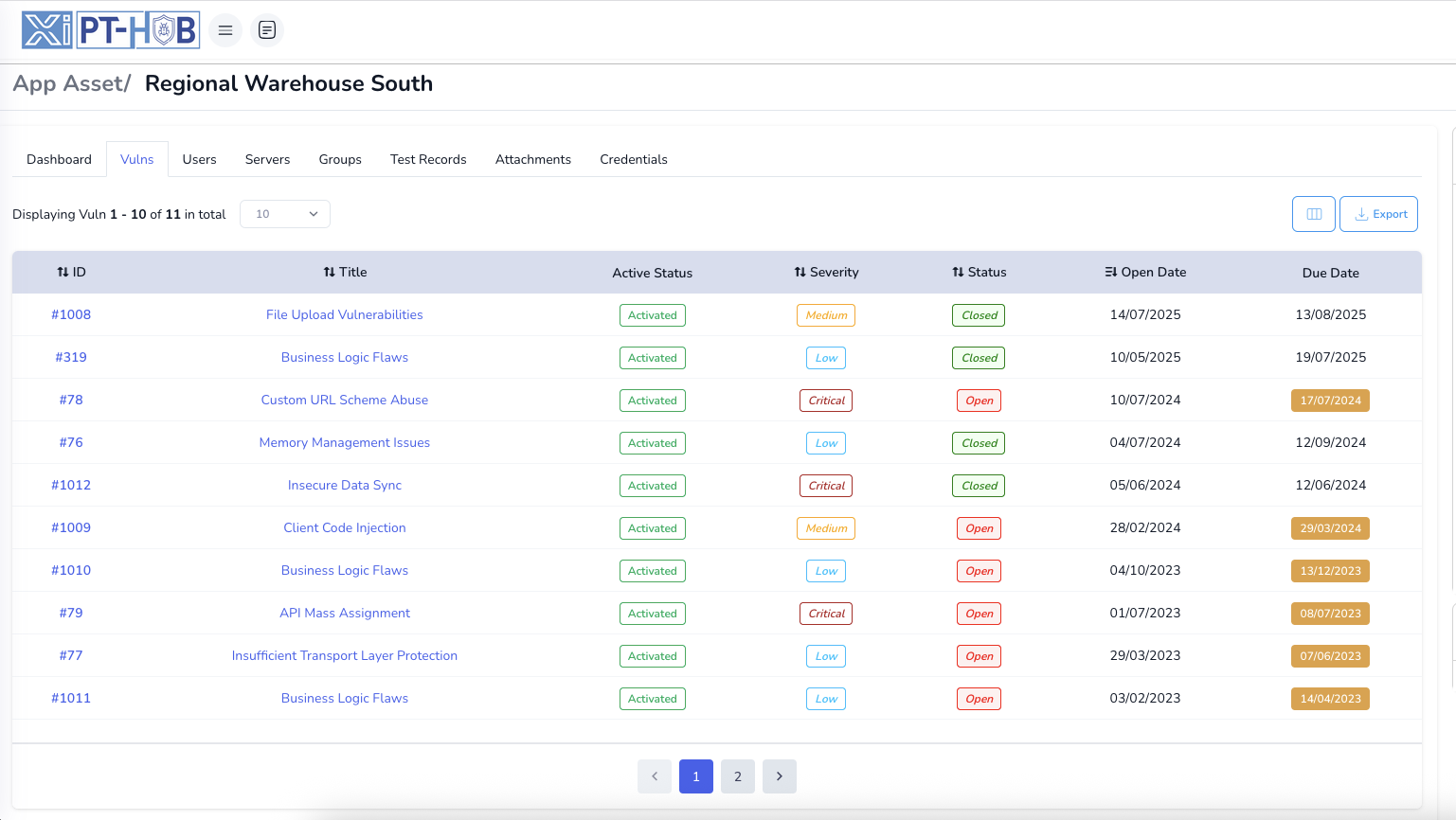The width and height of the screenshot is (1456, 820).
Task: Sort table by ID column
Action: click(x=71, y=272)
